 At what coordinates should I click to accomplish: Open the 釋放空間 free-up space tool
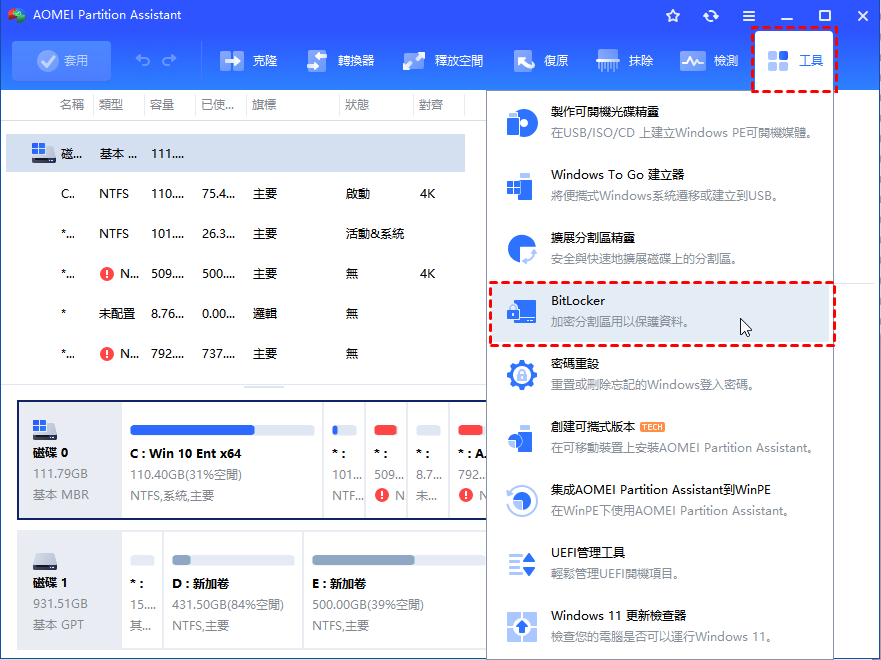pos(443,61)
